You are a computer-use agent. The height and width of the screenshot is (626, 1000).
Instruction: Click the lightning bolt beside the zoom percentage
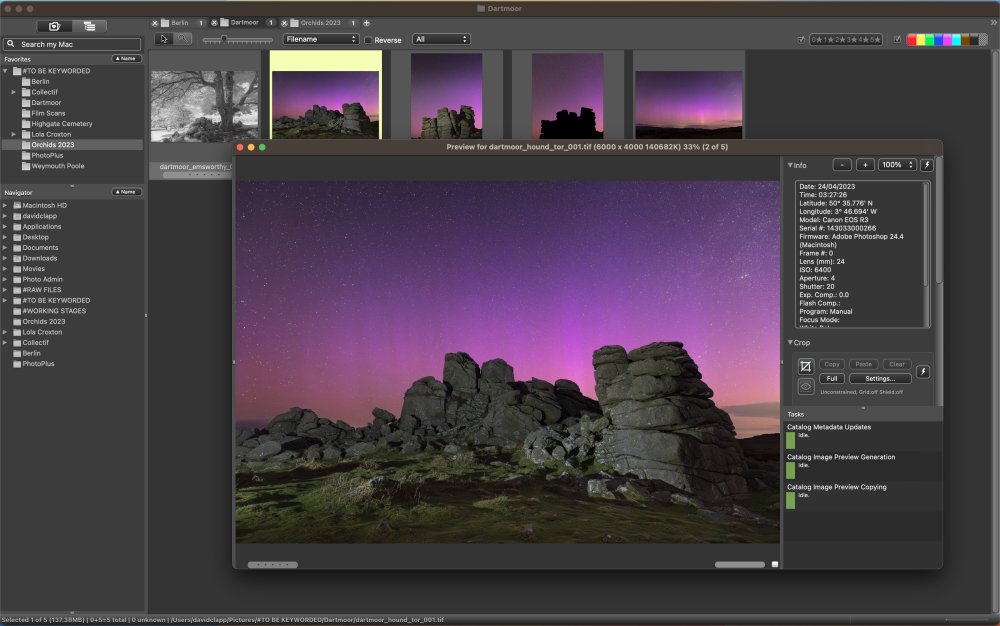(927, 165)
